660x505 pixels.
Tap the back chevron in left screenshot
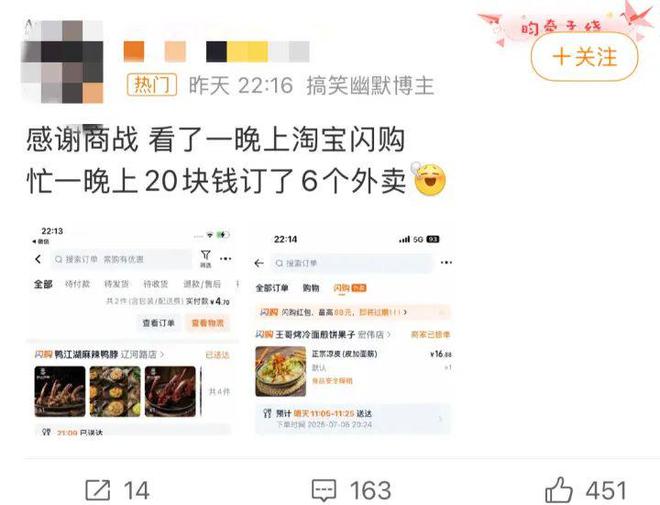(x=38, y=259)
